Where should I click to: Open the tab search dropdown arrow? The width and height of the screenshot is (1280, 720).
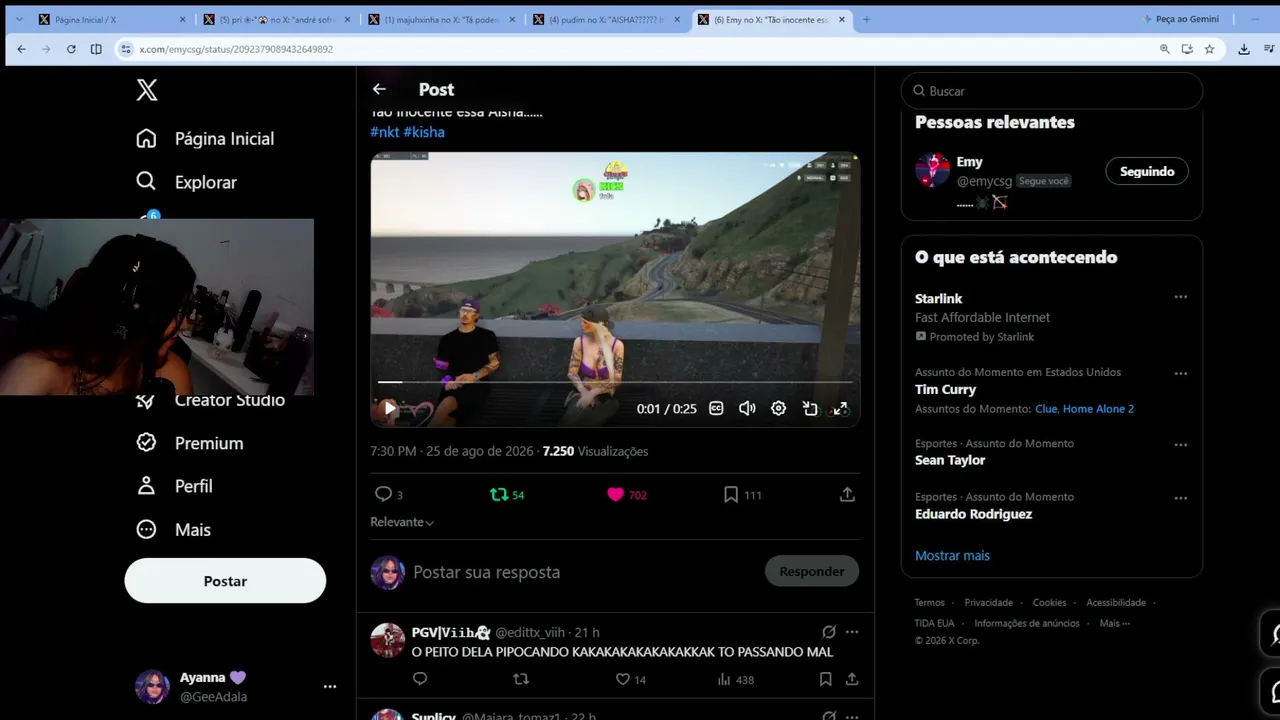click(18, 19)
